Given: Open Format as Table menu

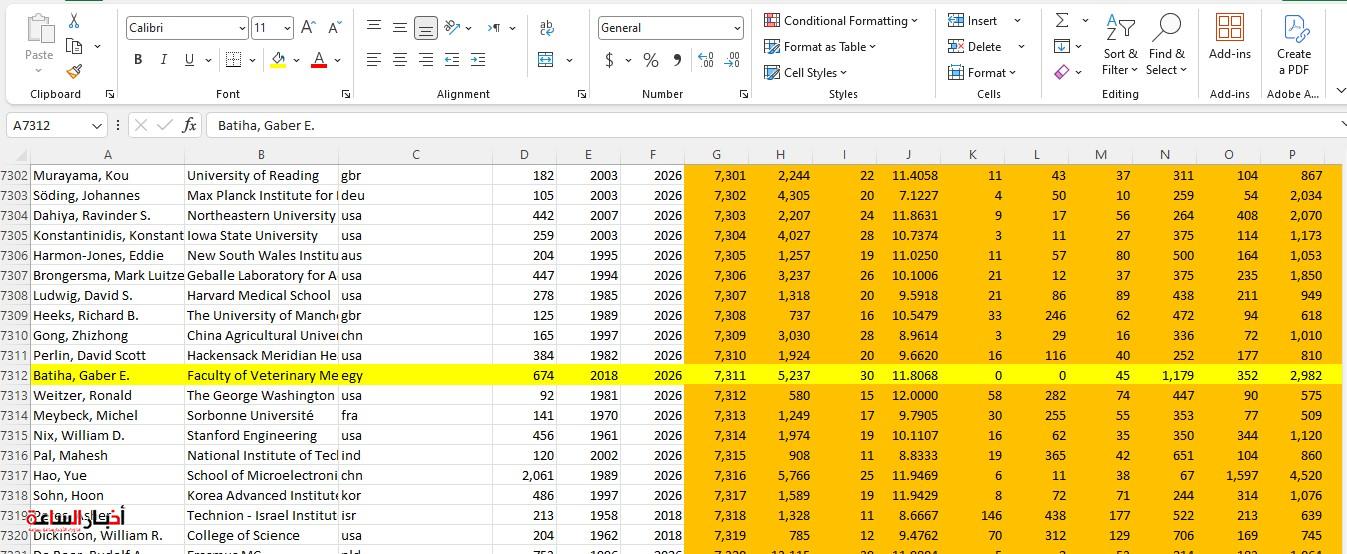Looking at the screenshot, I should pos(820,46).
